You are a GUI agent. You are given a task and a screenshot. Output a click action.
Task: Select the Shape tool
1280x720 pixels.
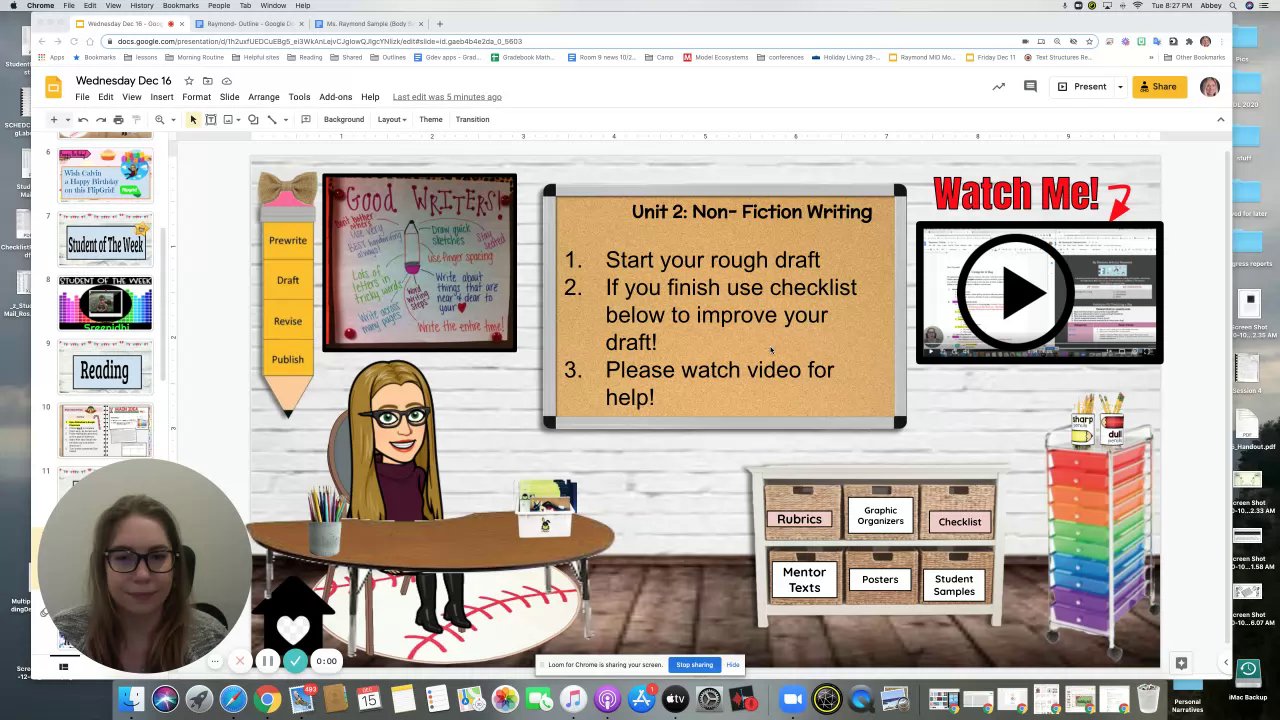coord(253,120)
